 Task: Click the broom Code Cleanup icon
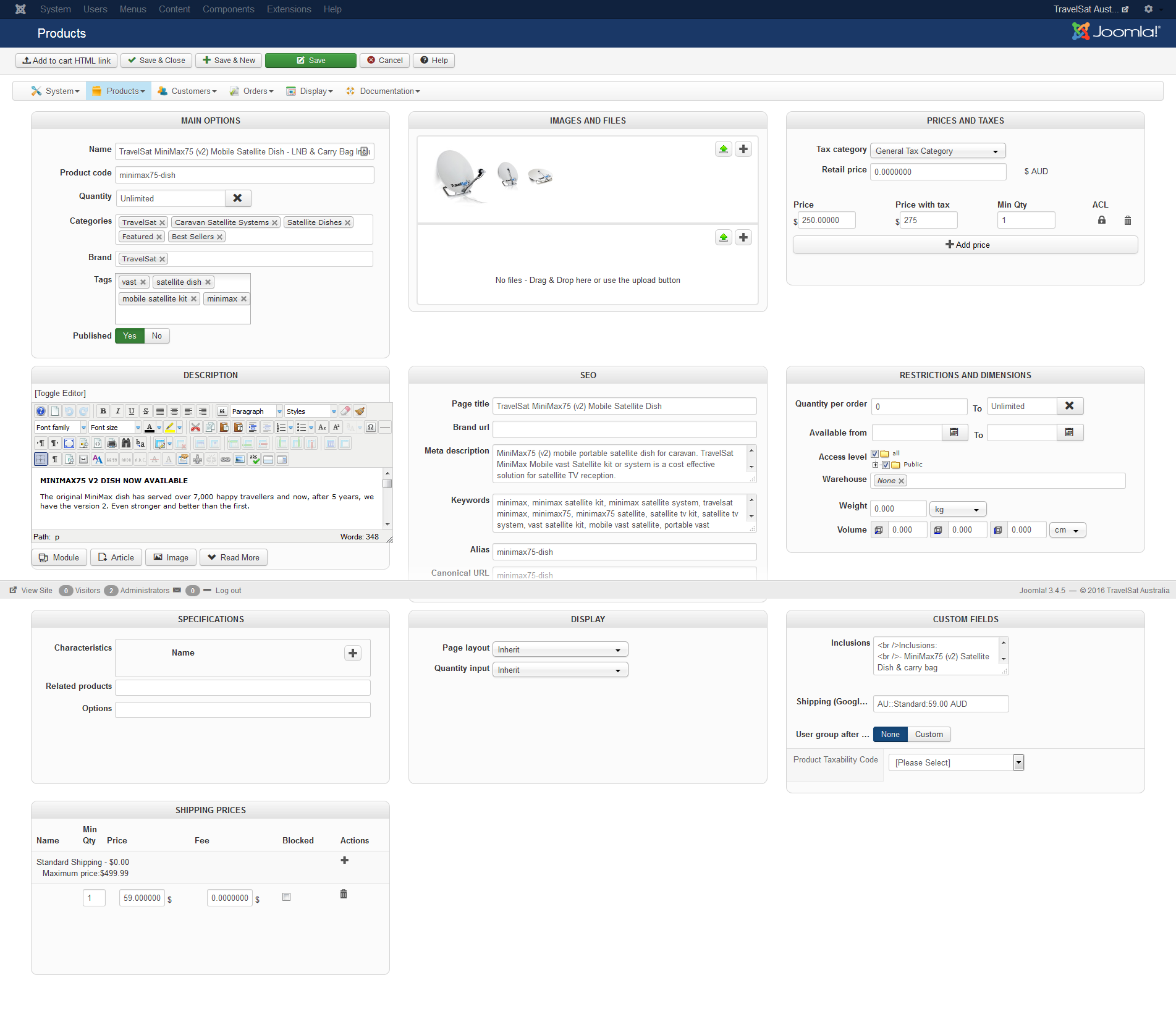360,411
